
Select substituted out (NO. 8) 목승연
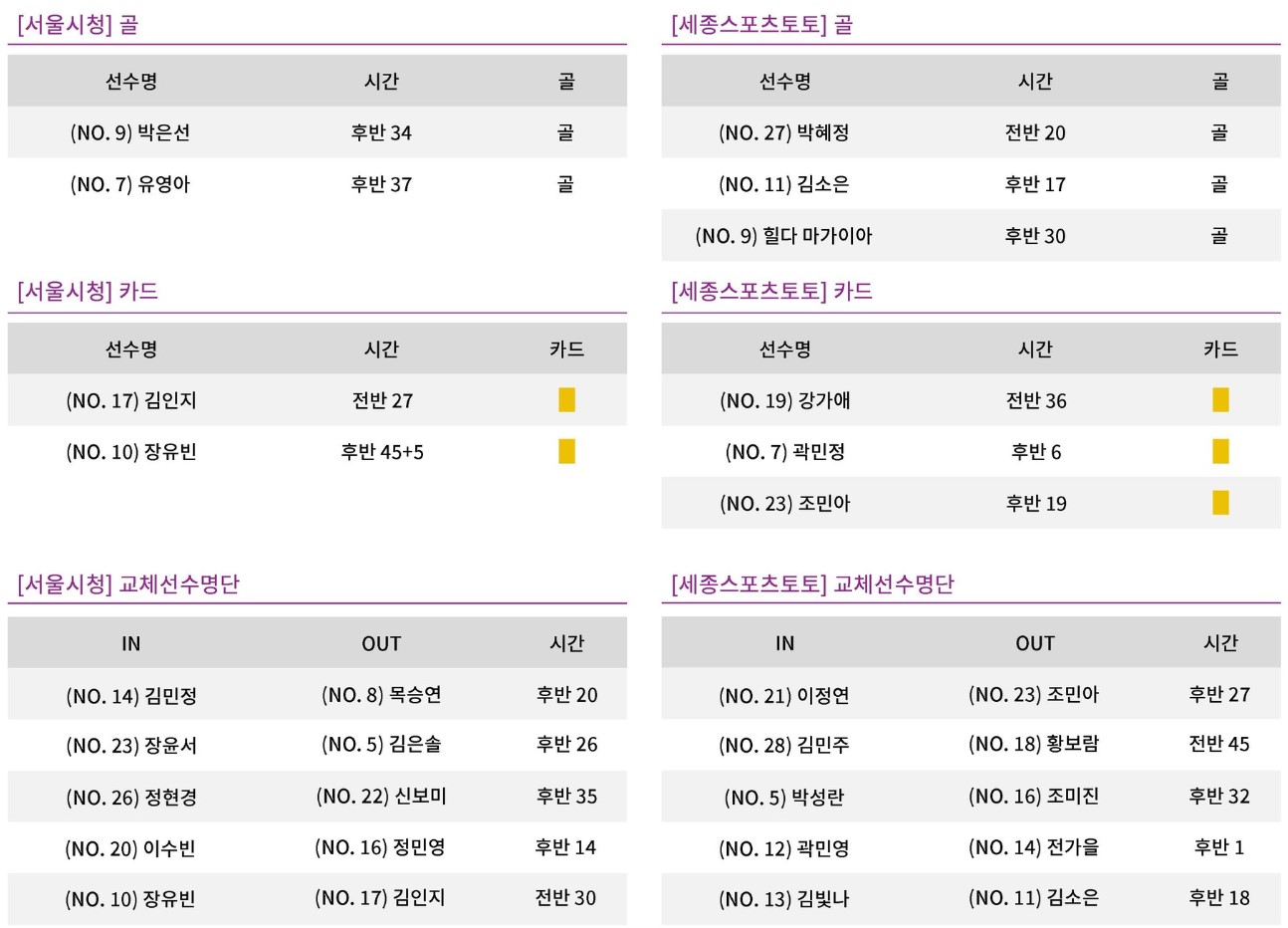click(381, 694)
